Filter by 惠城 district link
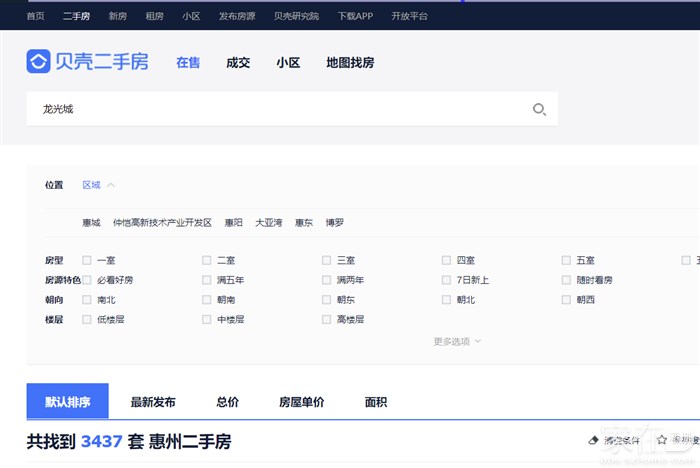 point(91,222)
